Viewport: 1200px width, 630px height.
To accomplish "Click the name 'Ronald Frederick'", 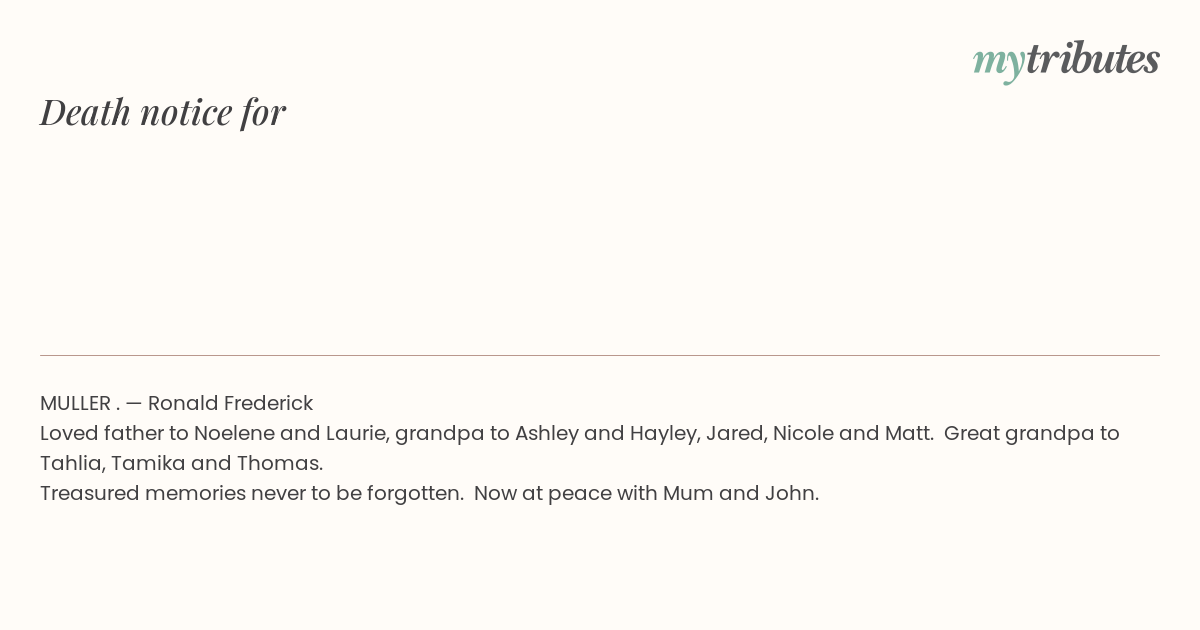I will [230, 403].
